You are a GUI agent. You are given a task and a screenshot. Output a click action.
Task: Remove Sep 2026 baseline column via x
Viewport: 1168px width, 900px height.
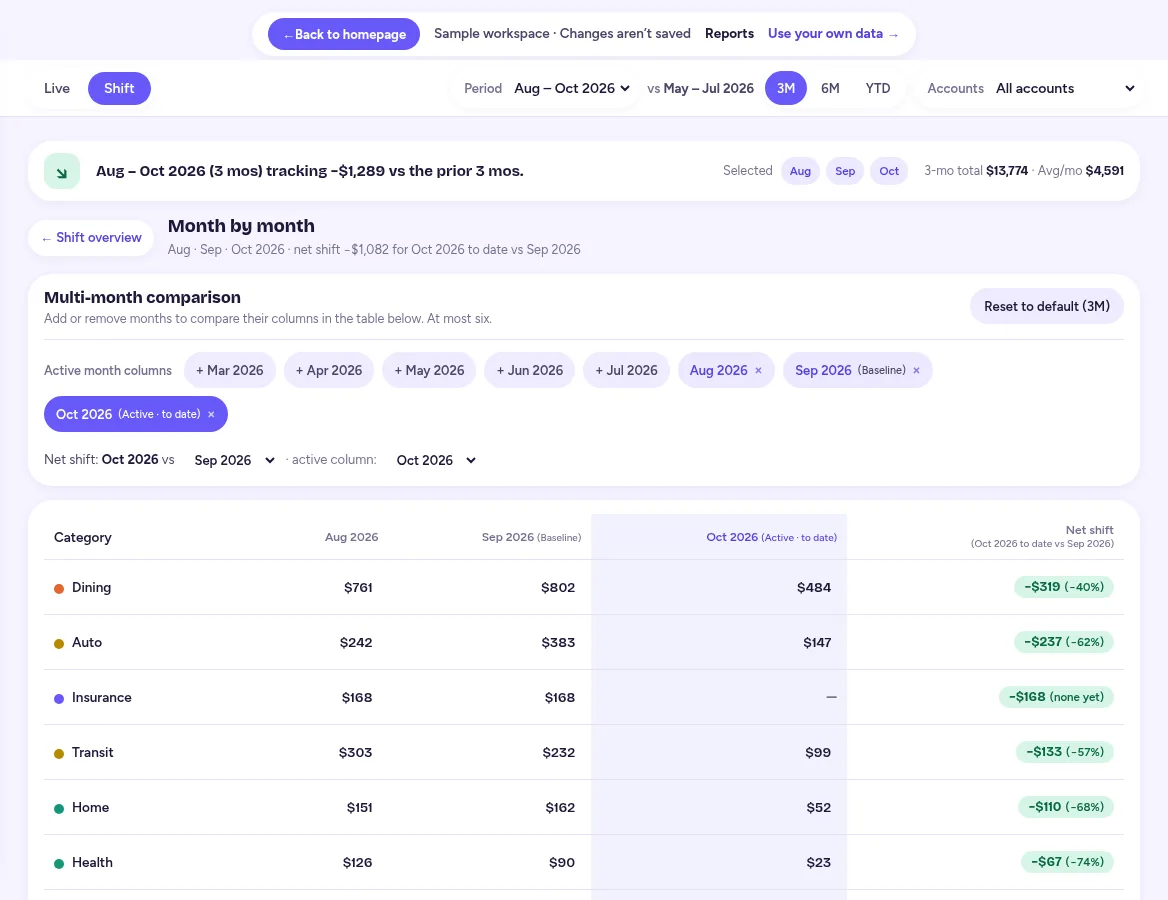(916, 370)
